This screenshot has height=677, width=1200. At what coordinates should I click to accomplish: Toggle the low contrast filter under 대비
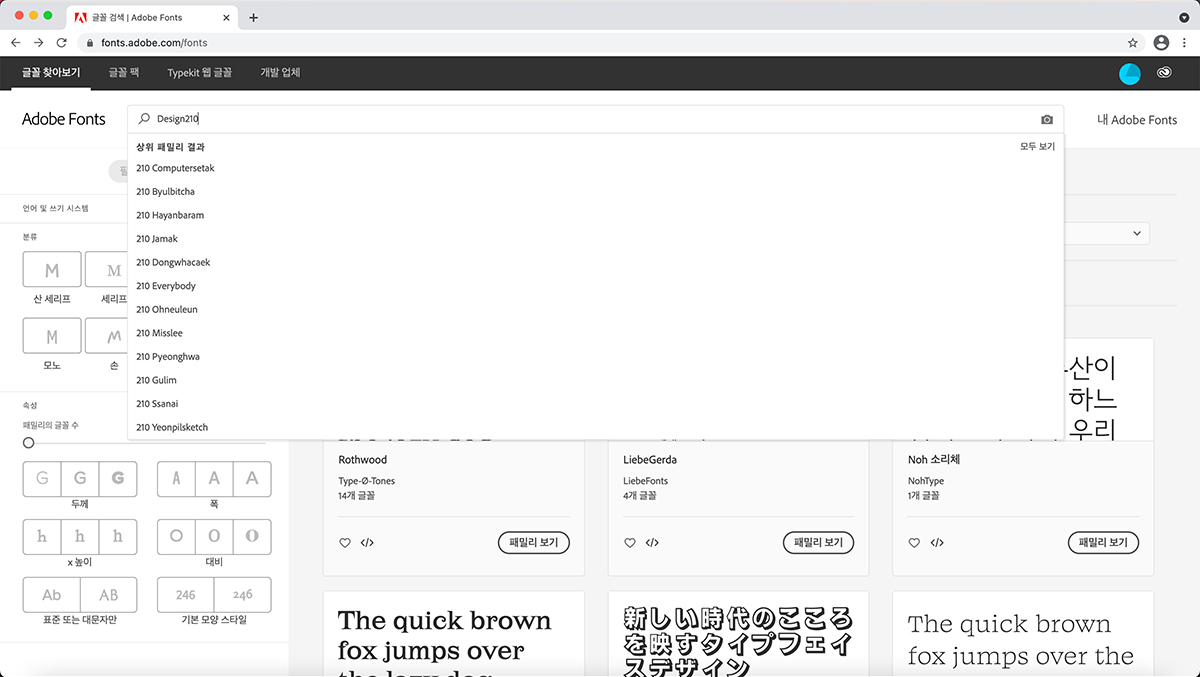[176, 536]
